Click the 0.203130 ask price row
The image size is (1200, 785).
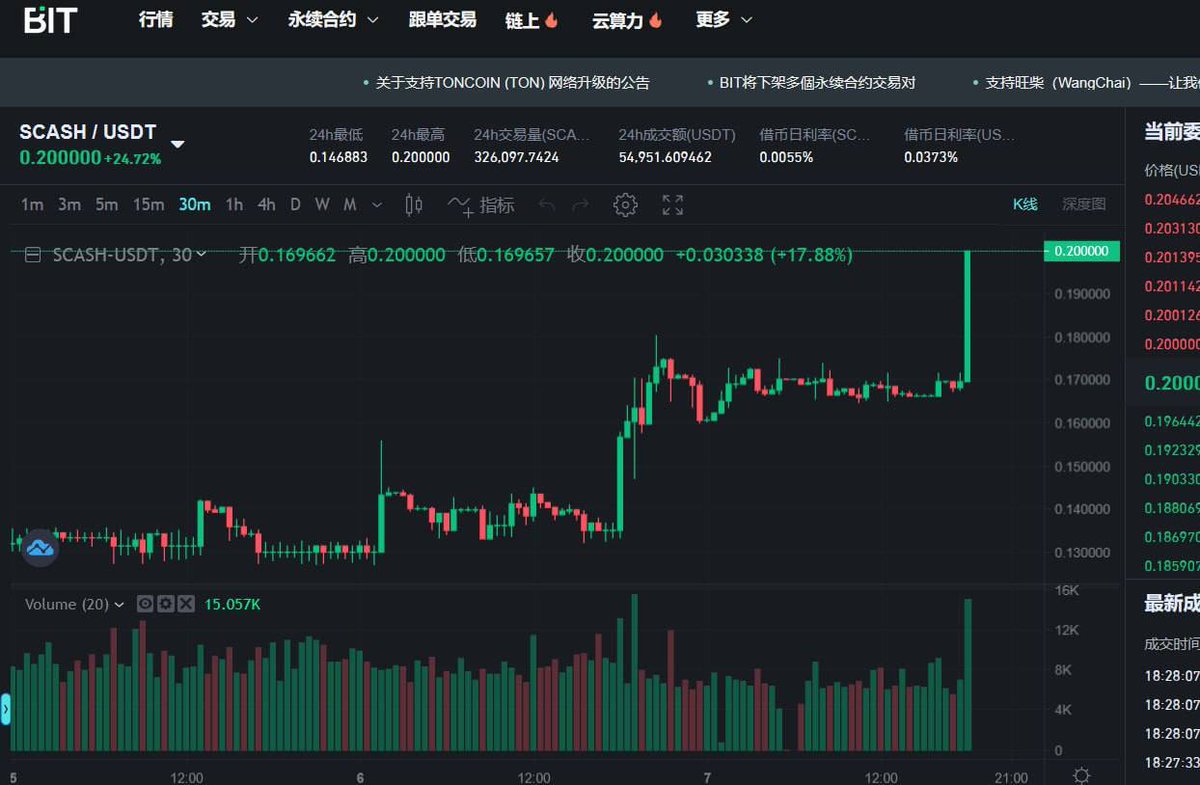click(x=1171, y=228)
